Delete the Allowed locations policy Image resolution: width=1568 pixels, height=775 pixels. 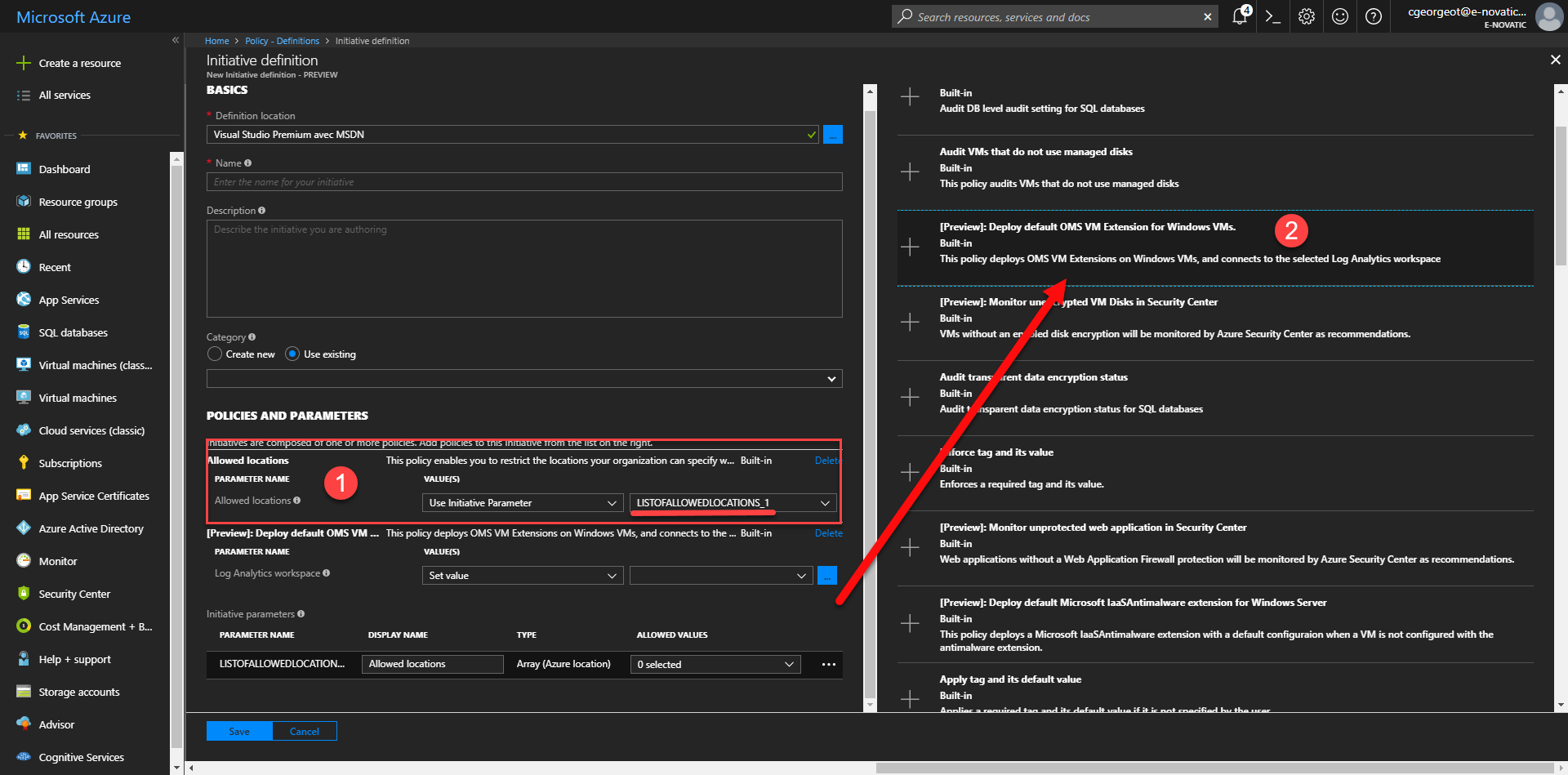[827, 461]
